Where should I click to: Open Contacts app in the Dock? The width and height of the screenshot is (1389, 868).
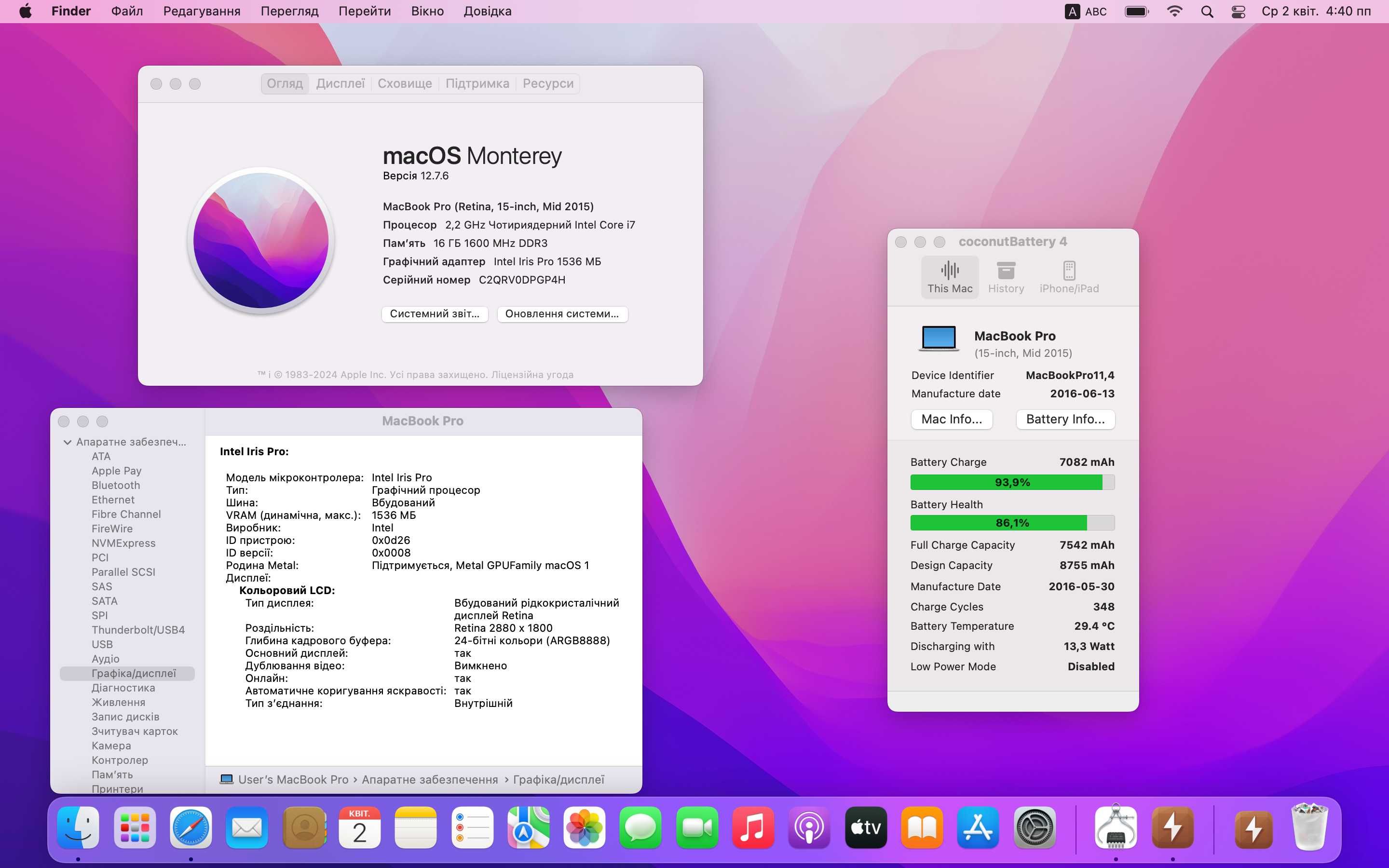pyautogui.click(x=304, y=827)
